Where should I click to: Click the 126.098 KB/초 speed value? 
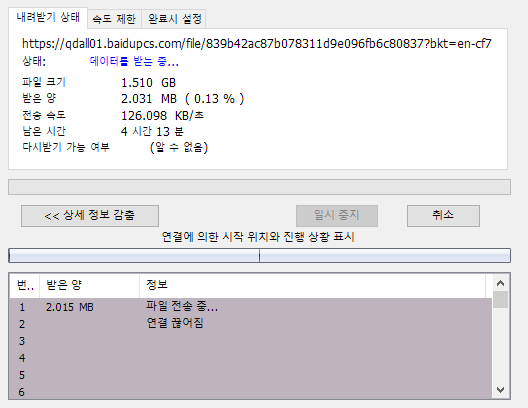click(x=162, y=115)
